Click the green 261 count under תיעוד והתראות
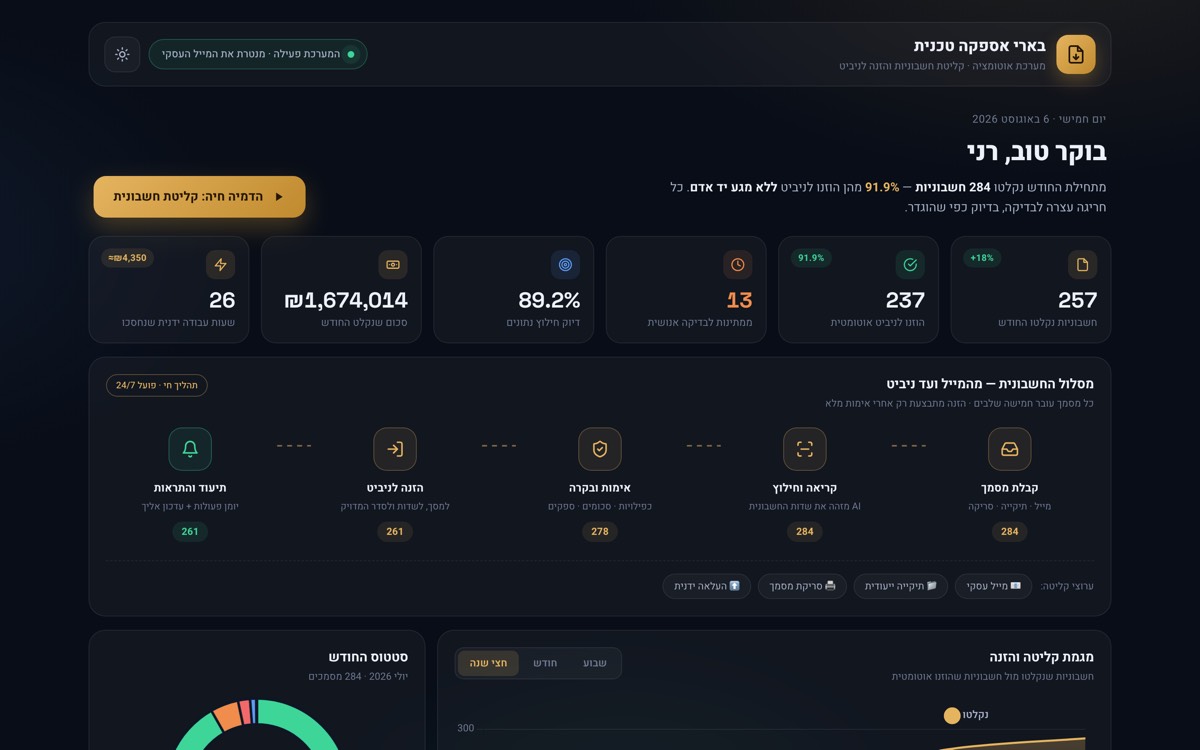 (x=190, y=532)
